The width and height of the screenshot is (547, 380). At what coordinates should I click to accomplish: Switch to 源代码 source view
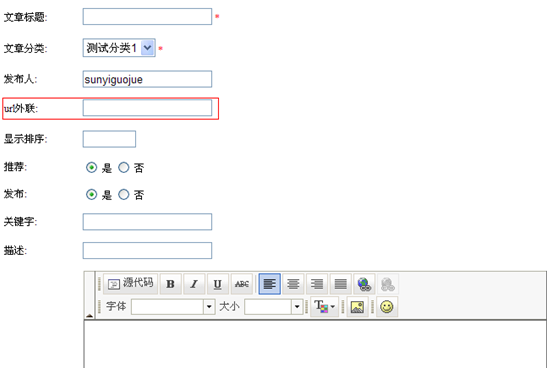point(130,283)
